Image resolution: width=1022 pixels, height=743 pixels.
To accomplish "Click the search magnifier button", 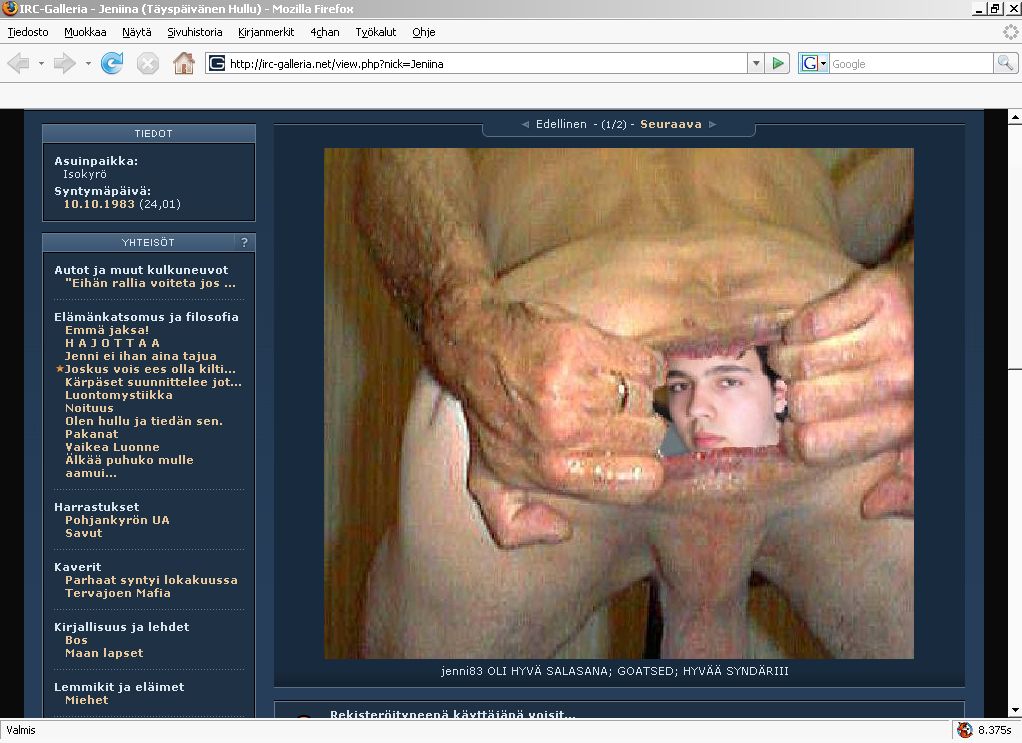I will pyautogui.click(x=1005, y=64).
